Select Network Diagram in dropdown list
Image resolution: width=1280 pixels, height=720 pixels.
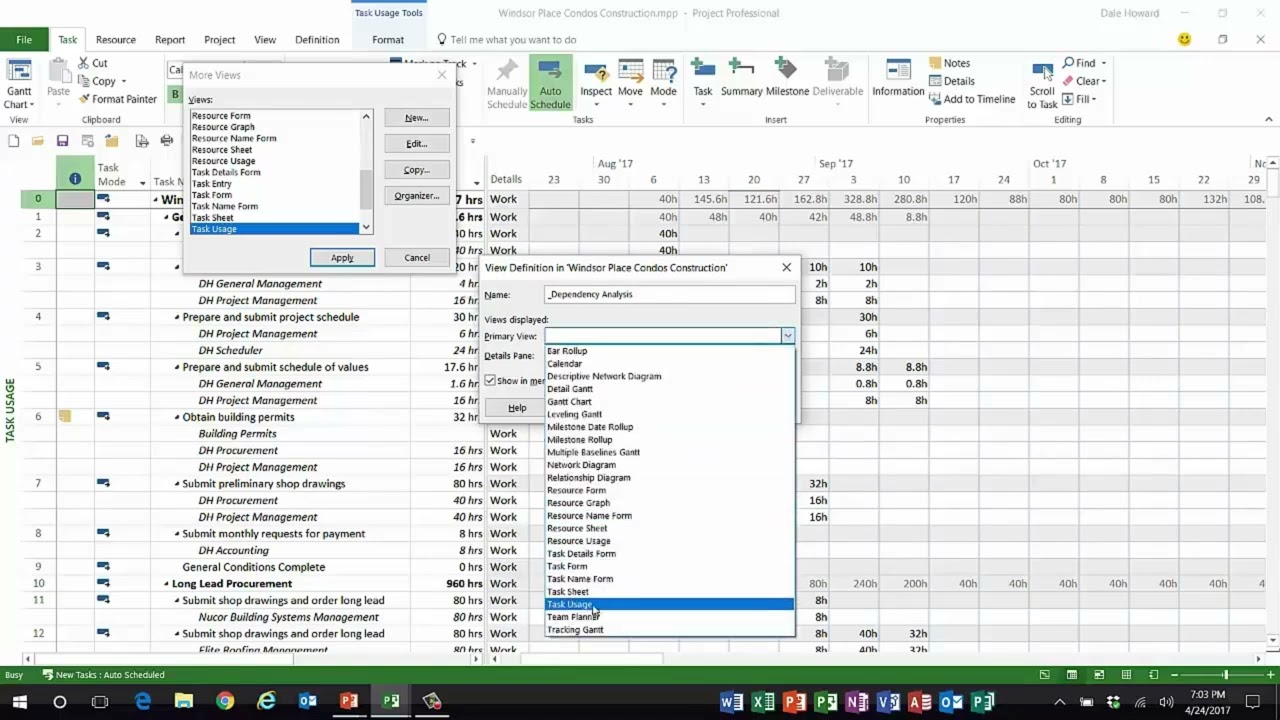669,465
